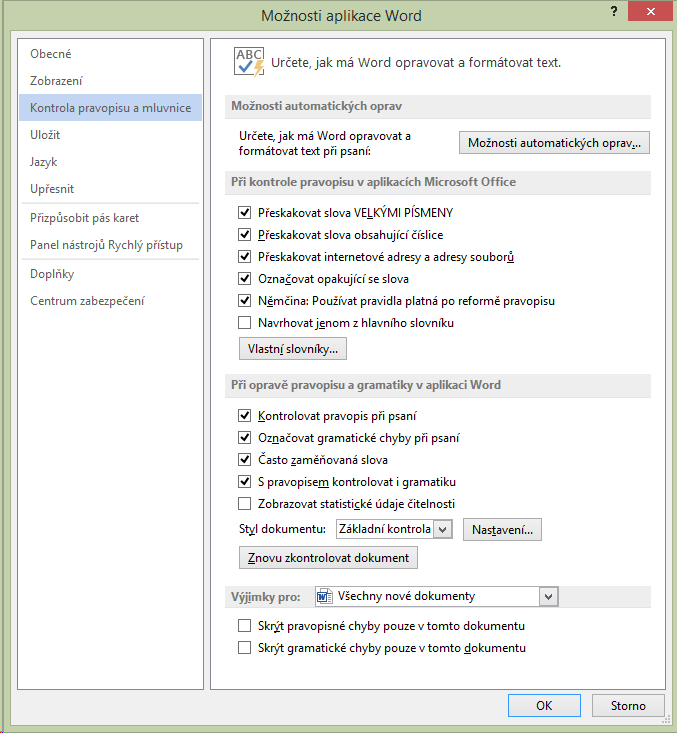Select Panel nástrojů Rychlý přístup category
Image resolution: width=677 pixels, height=733 pixels.
click(110, 245)
